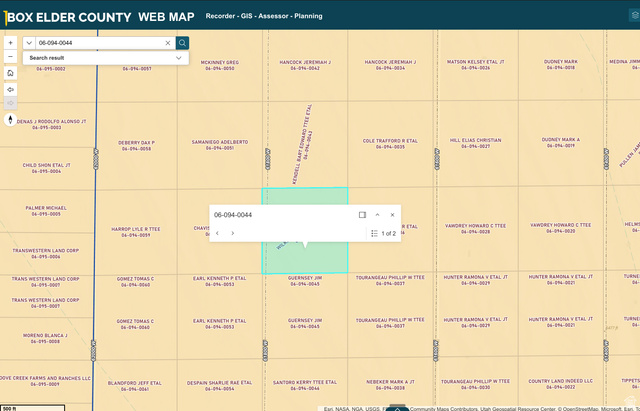Screen dimensions: 640x411
Task: Close the 06-094-0044 popup
Action: coord(392,215)
